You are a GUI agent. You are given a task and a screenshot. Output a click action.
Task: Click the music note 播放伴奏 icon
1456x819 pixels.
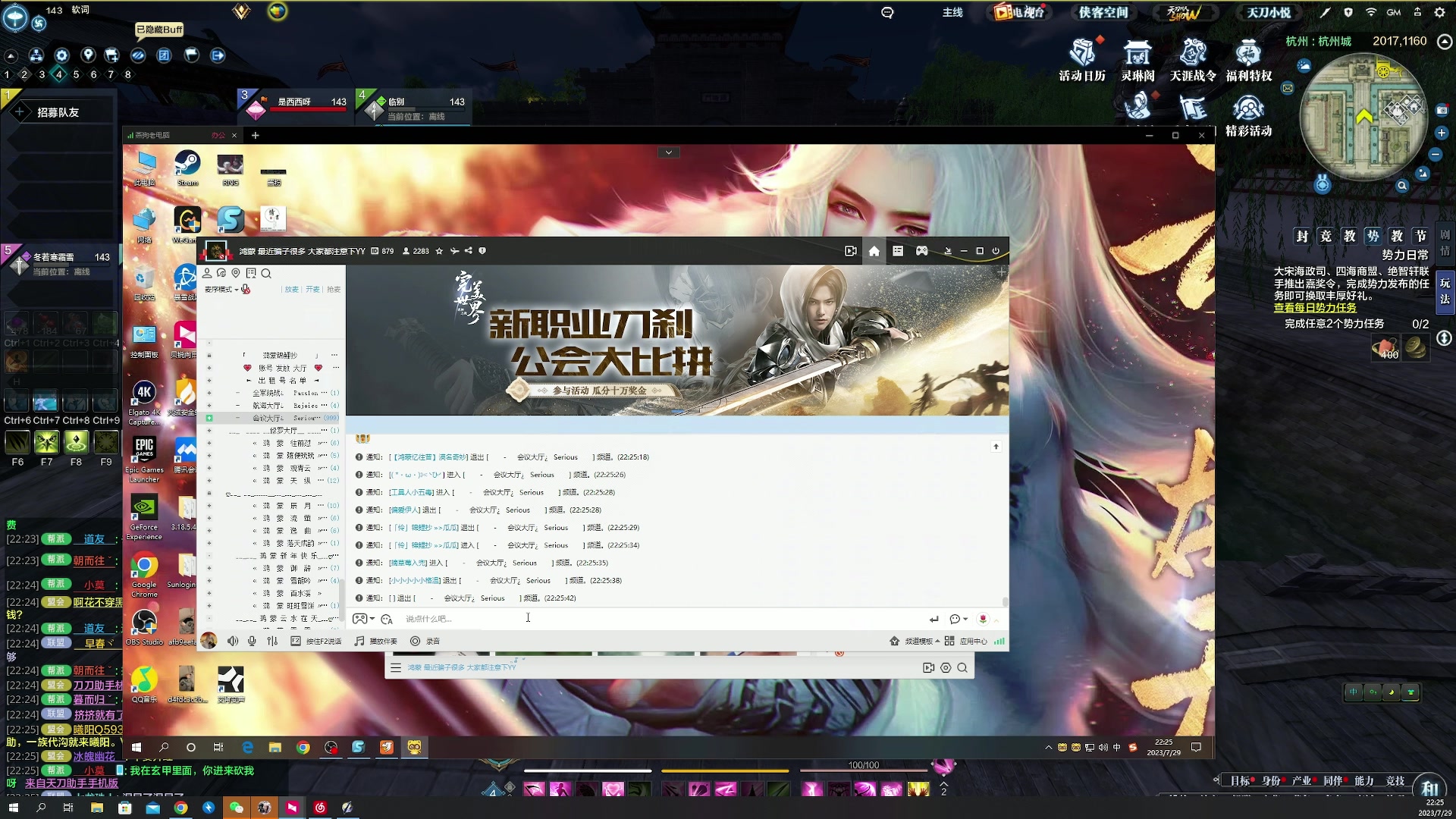pos(359,642)
